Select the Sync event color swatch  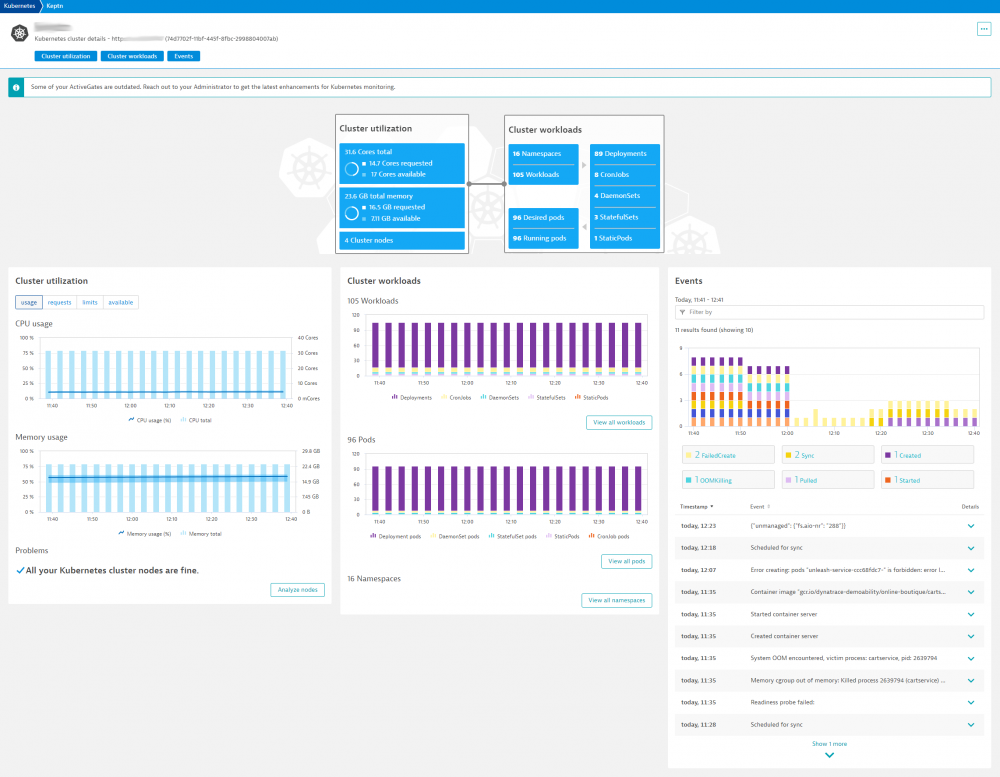[x=789, y=454]
